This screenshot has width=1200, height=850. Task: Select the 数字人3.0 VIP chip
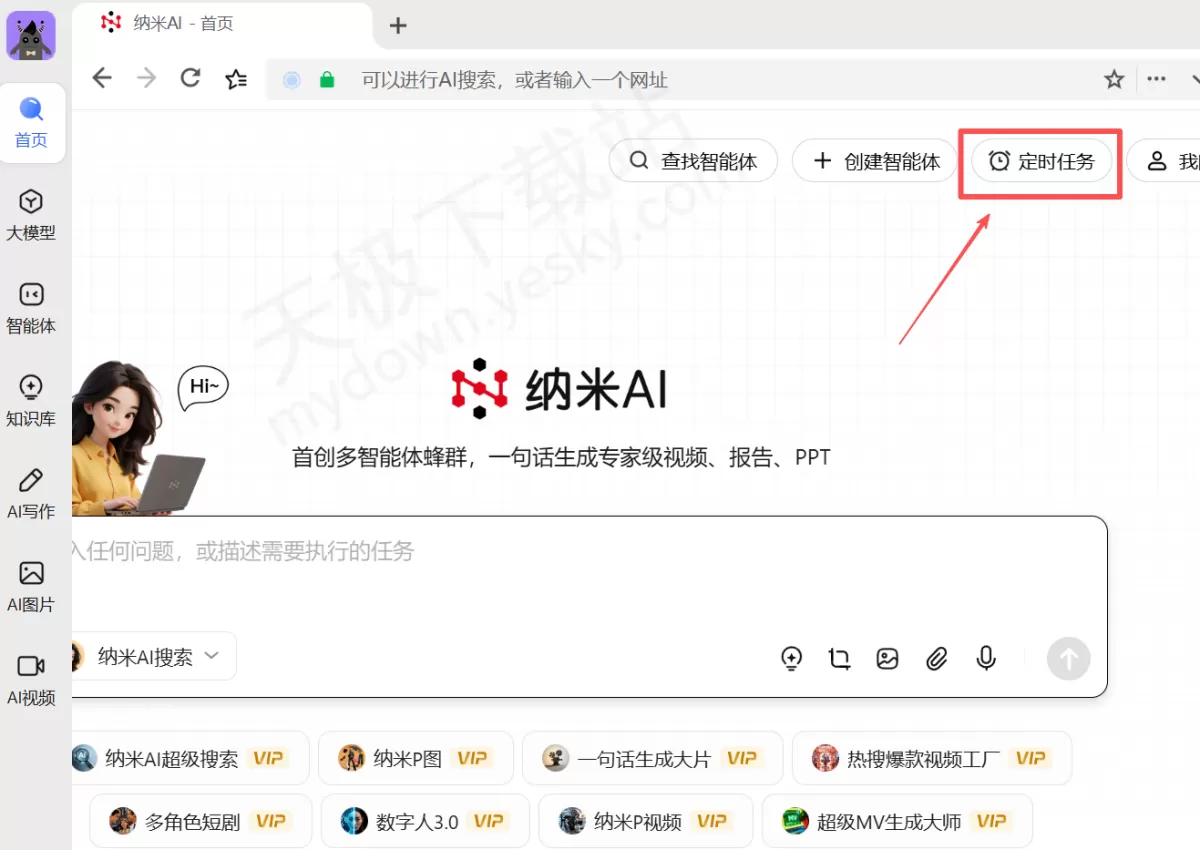point(425,821)
